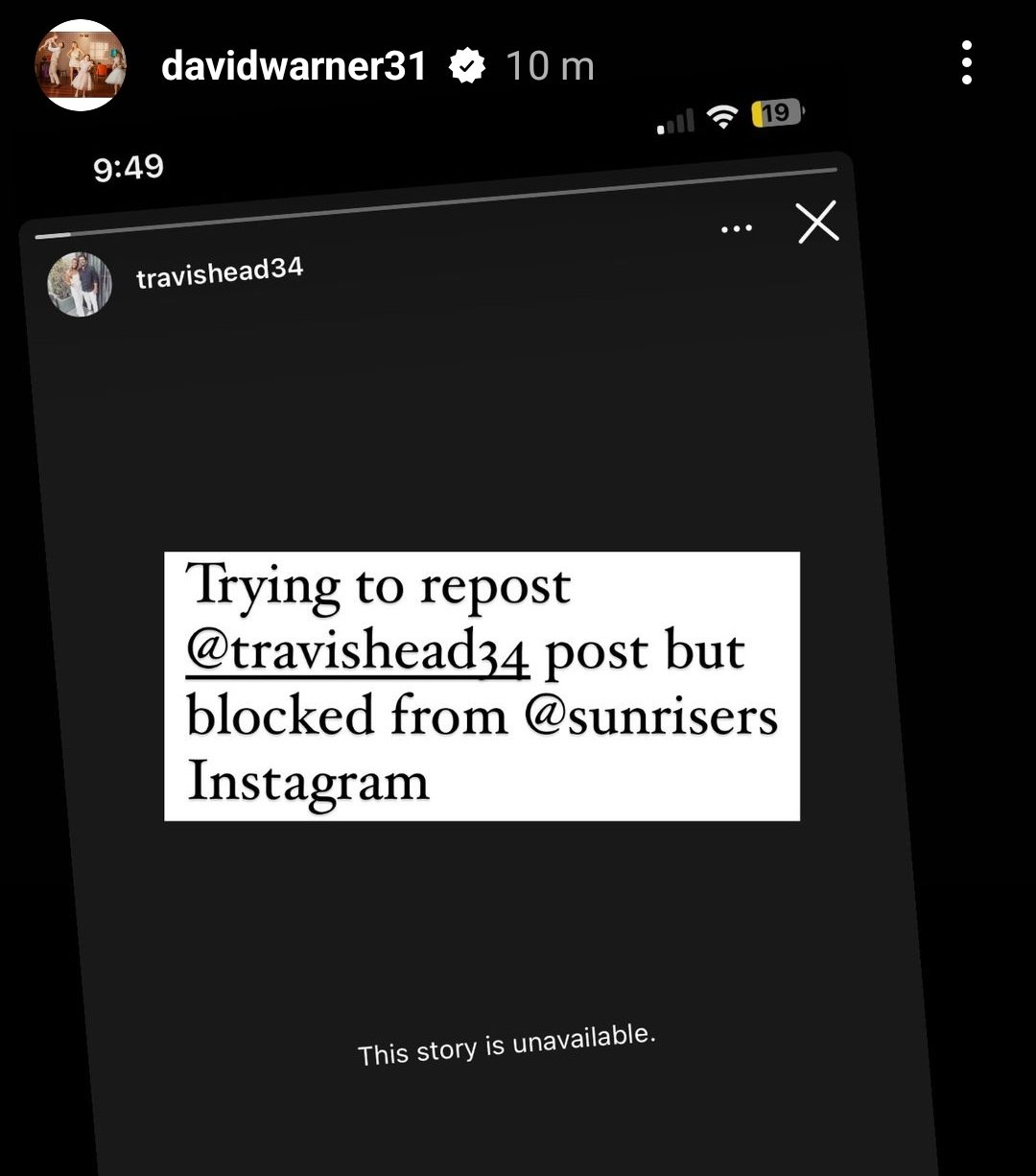This screenshot has height=1176, width=1036.
Task: Open the travishead34 username in the story header
Action: [220, 273]
